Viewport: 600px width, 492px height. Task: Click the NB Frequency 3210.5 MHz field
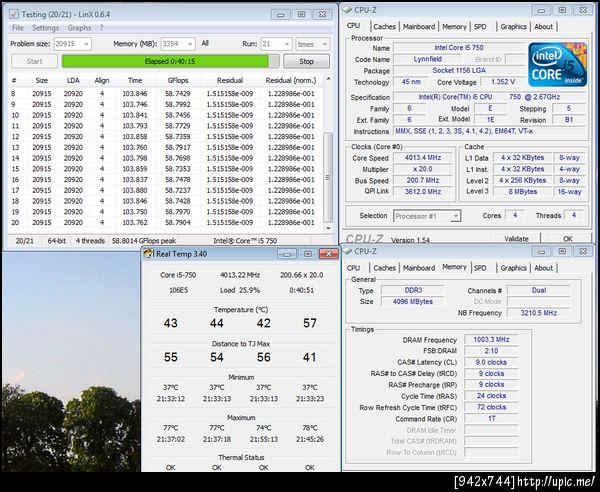pos(538,313)
